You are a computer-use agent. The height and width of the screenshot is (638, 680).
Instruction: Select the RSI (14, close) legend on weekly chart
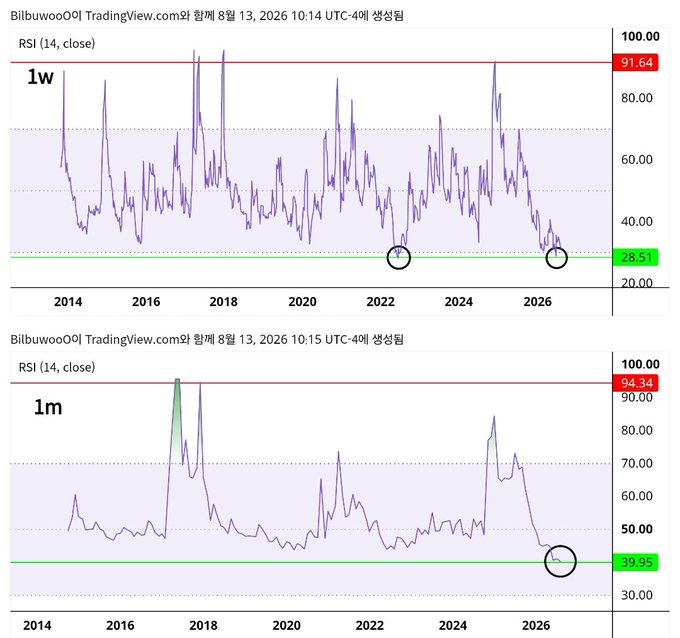(x=57, y=43)
